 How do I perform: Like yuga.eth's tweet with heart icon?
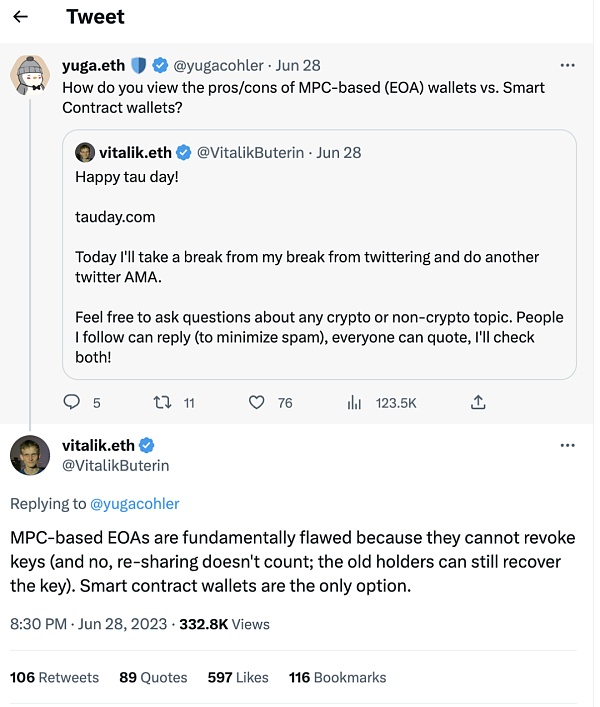pyautogui.click(x=256, y=402)
